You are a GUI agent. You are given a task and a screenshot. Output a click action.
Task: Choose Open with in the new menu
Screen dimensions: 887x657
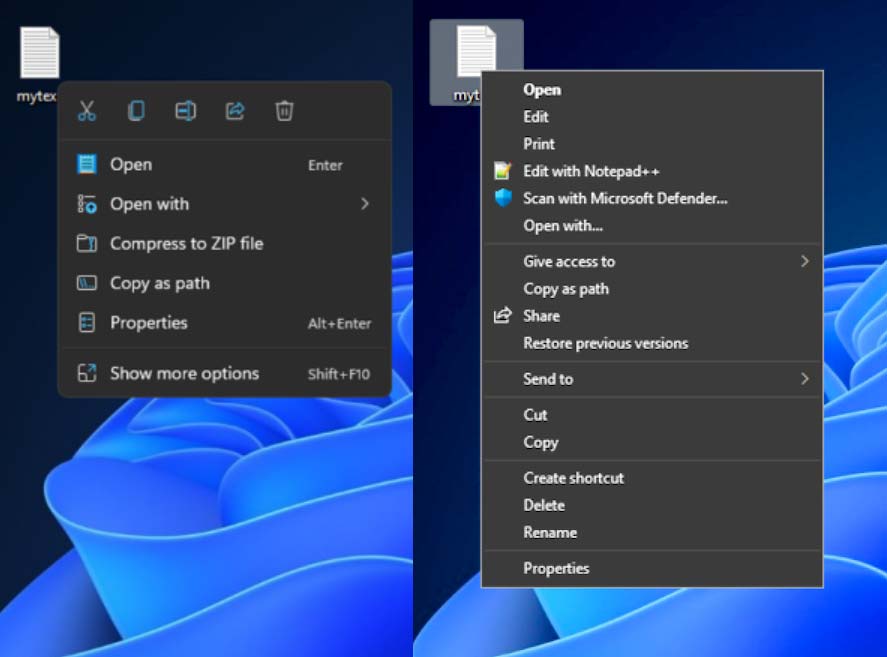(225, 204)
